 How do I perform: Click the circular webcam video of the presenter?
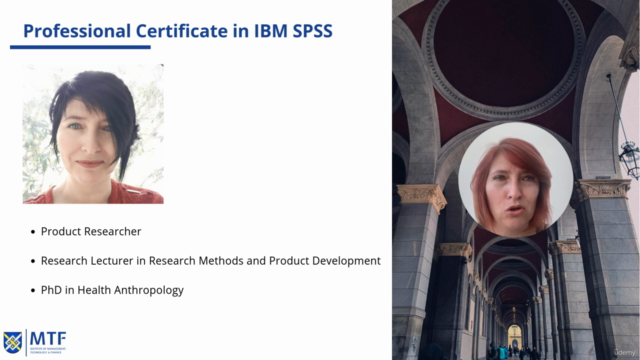(x=516, y=180)
